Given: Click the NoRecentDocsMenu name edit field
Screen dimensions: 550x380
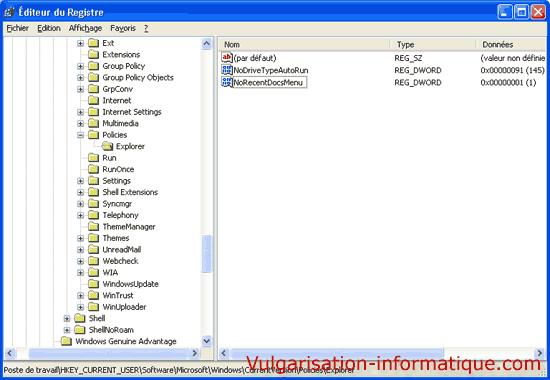Looking at the screenshot, I should pos(270,82).
